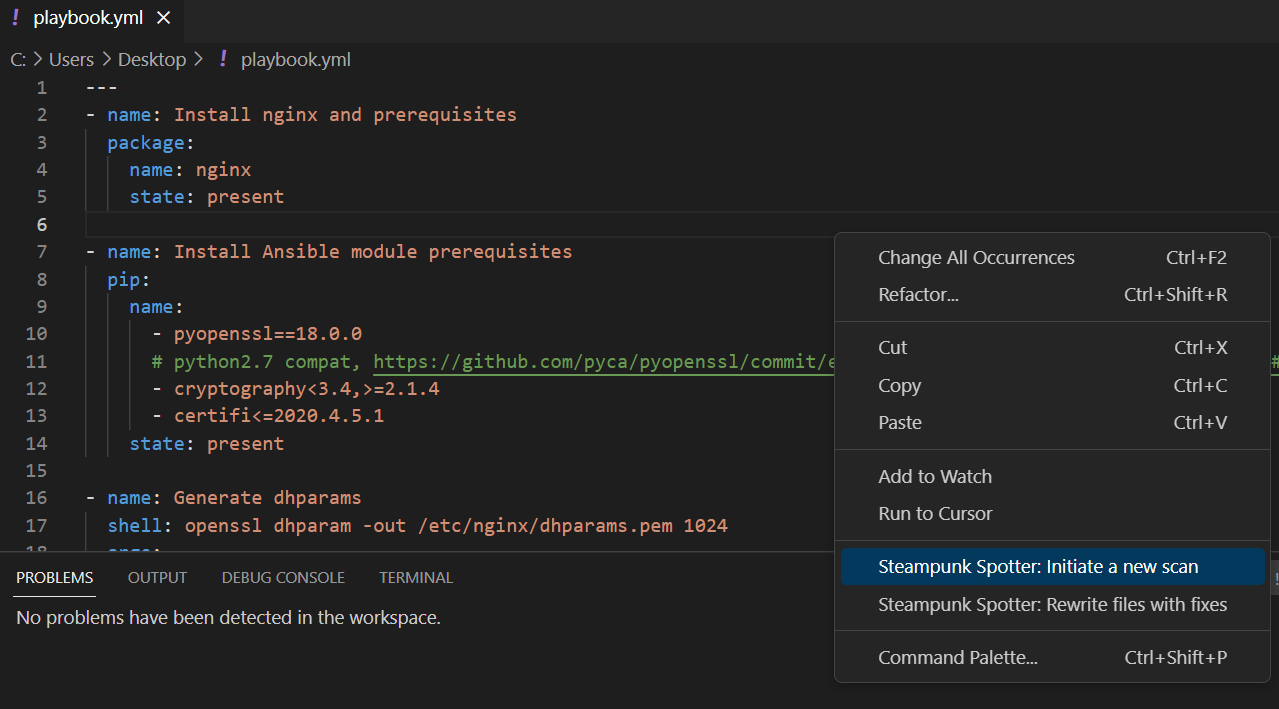The height and width of the screenshot is (709, 1279).
Task: Click Add to Watch menu entry
Action: pyautogui.click(x=934, y=477)
